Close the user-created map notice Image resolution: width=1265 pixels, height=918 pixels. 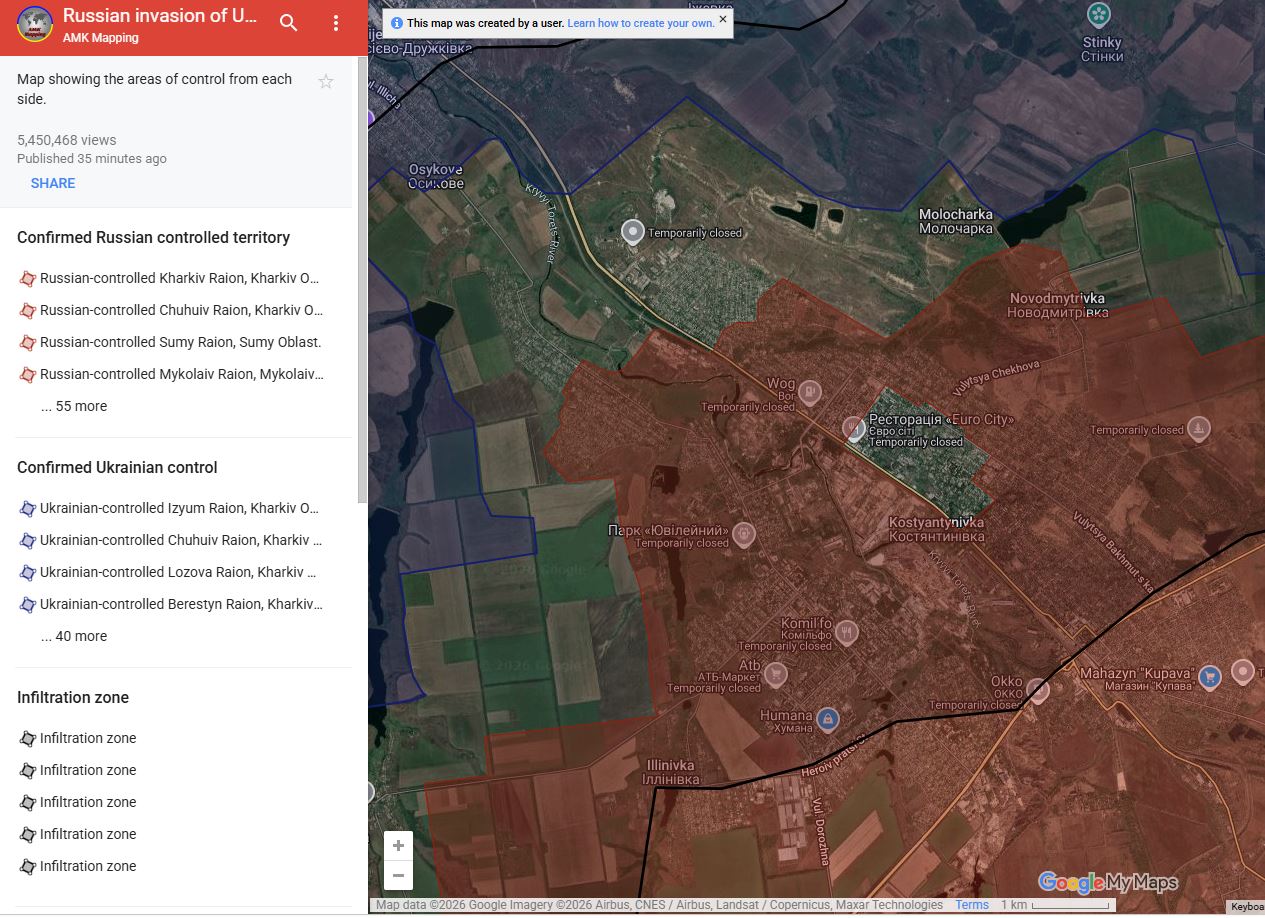(x=723, y=19)
